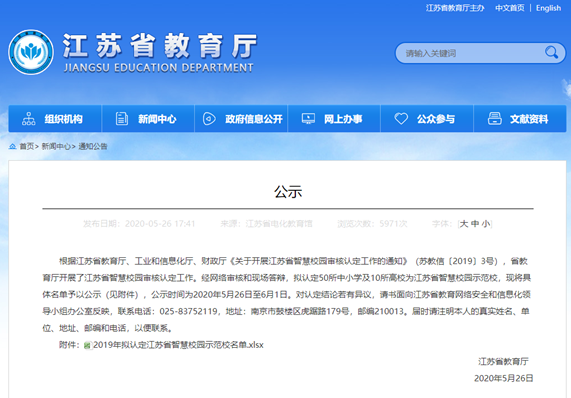Go to 中文首页 link
571x398 pixels.
[x=510, y=8]
